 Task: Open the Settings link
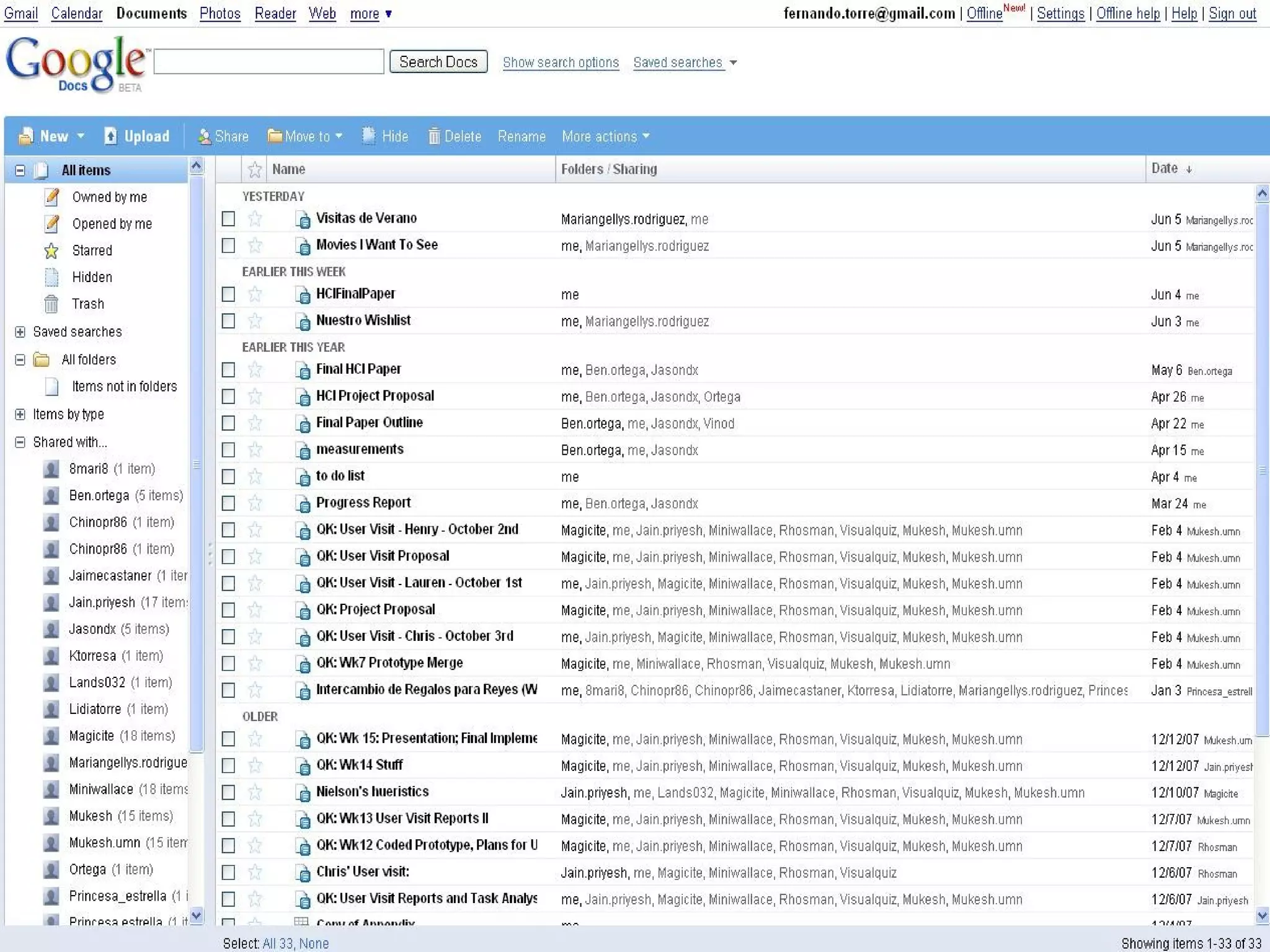coord(1060,14)
